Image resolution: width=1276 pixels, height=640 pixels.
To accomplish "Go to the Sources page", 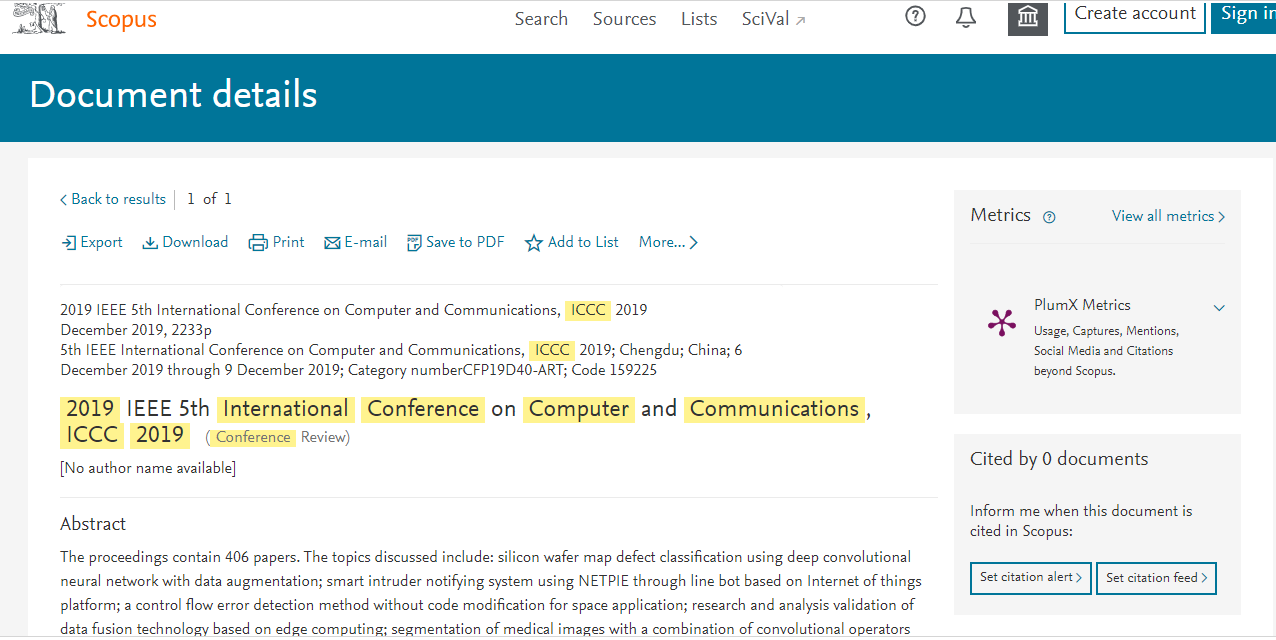I will click(x=624, y=19).
